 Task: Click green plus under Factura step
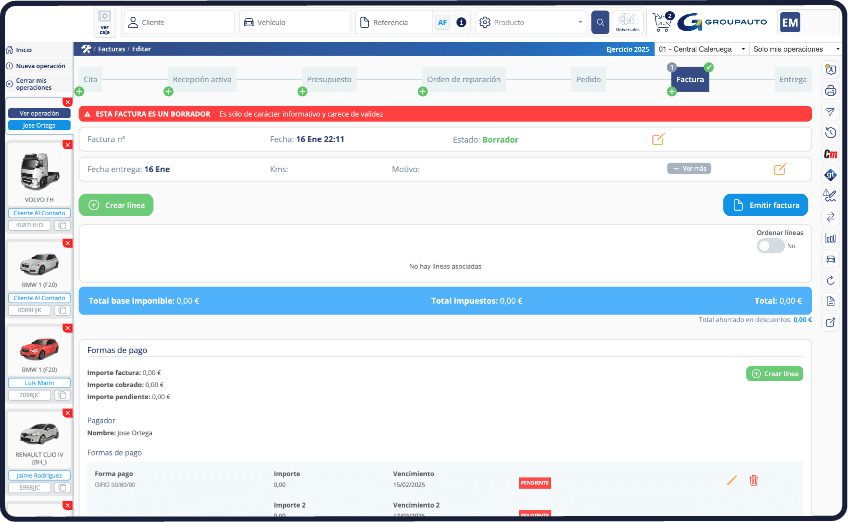[672, 91]
